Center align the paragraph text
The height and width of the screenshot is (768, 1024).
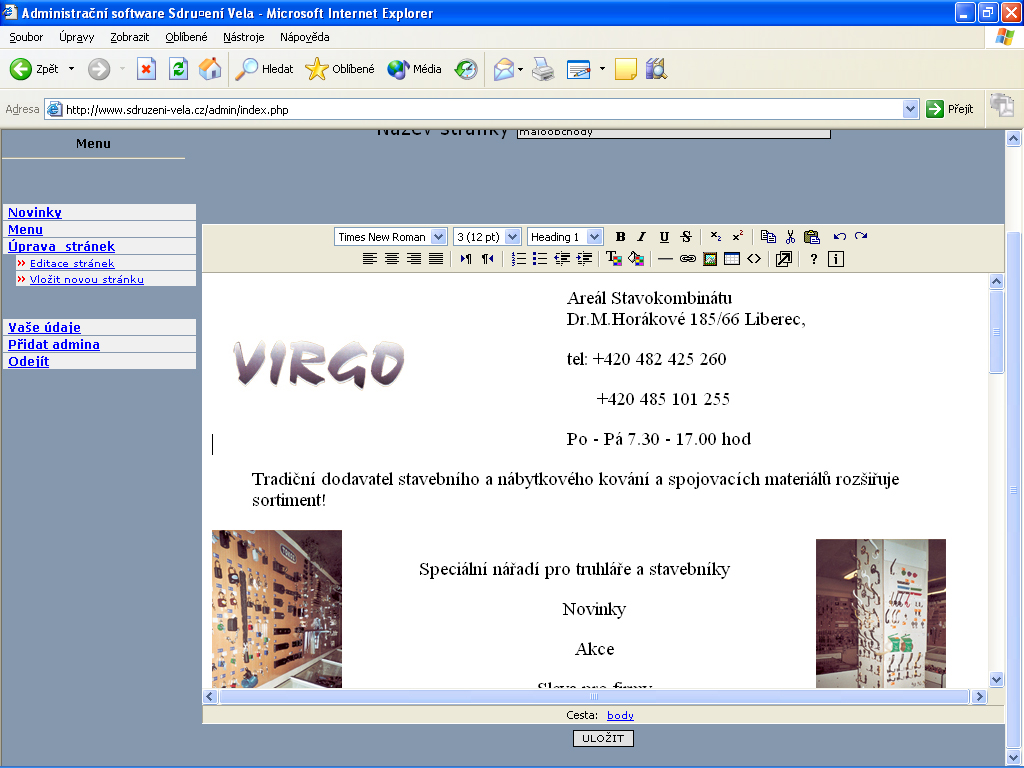pyautogui.click(x=392, y=259)
